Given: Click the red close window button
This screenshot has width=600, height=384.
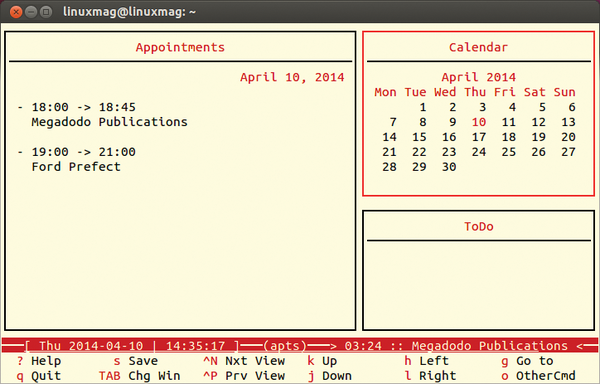Looking at the screenshot, I should tap(16, 12).
